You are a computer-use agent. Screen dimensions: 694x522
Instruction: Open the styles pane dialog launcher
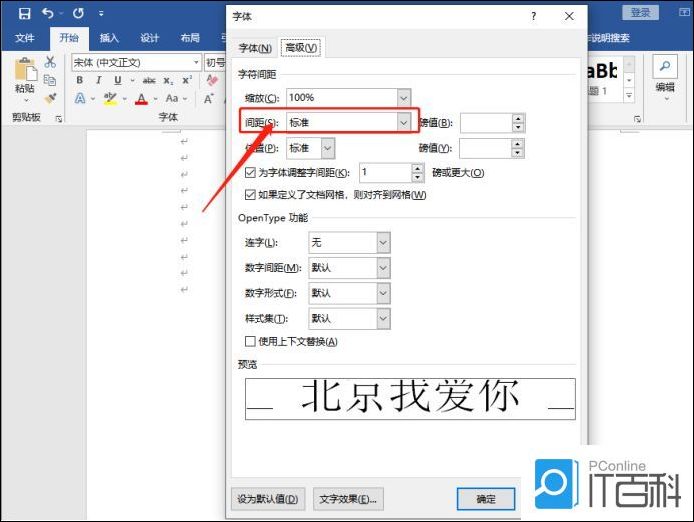pyautogui.click(x=637, y=119)
